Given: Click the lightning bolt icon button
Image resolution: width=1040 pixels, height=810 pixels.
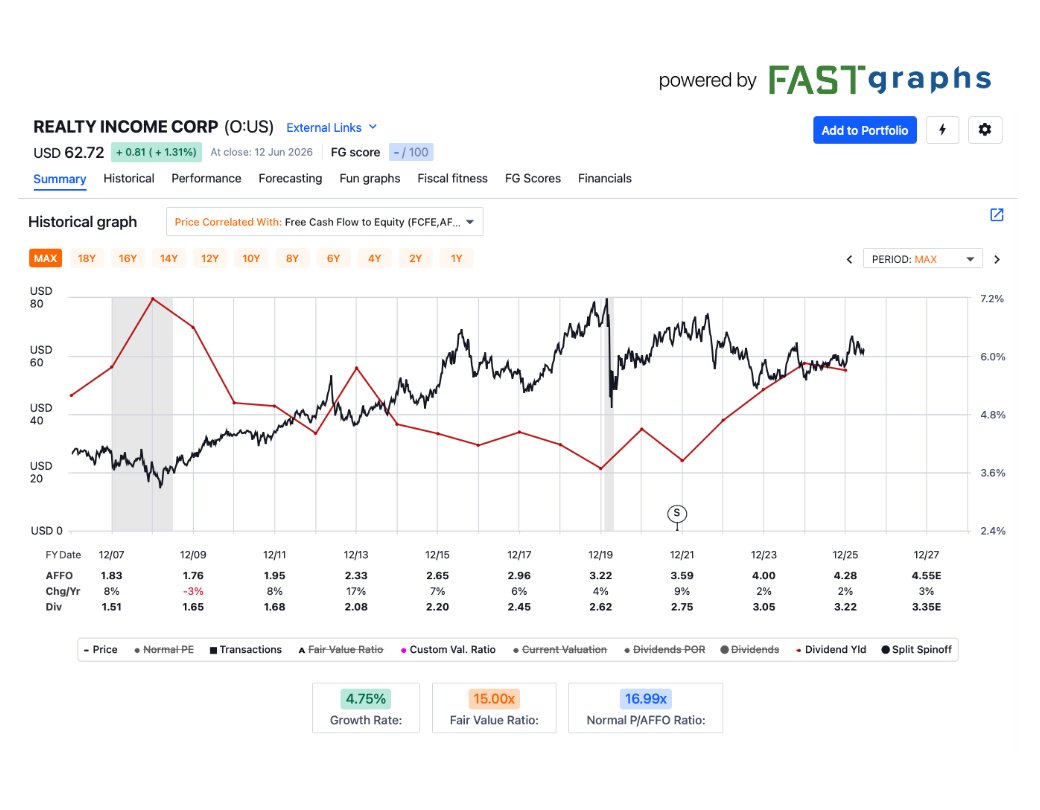Looking at the screenshot, I should [x=942, y=130].
